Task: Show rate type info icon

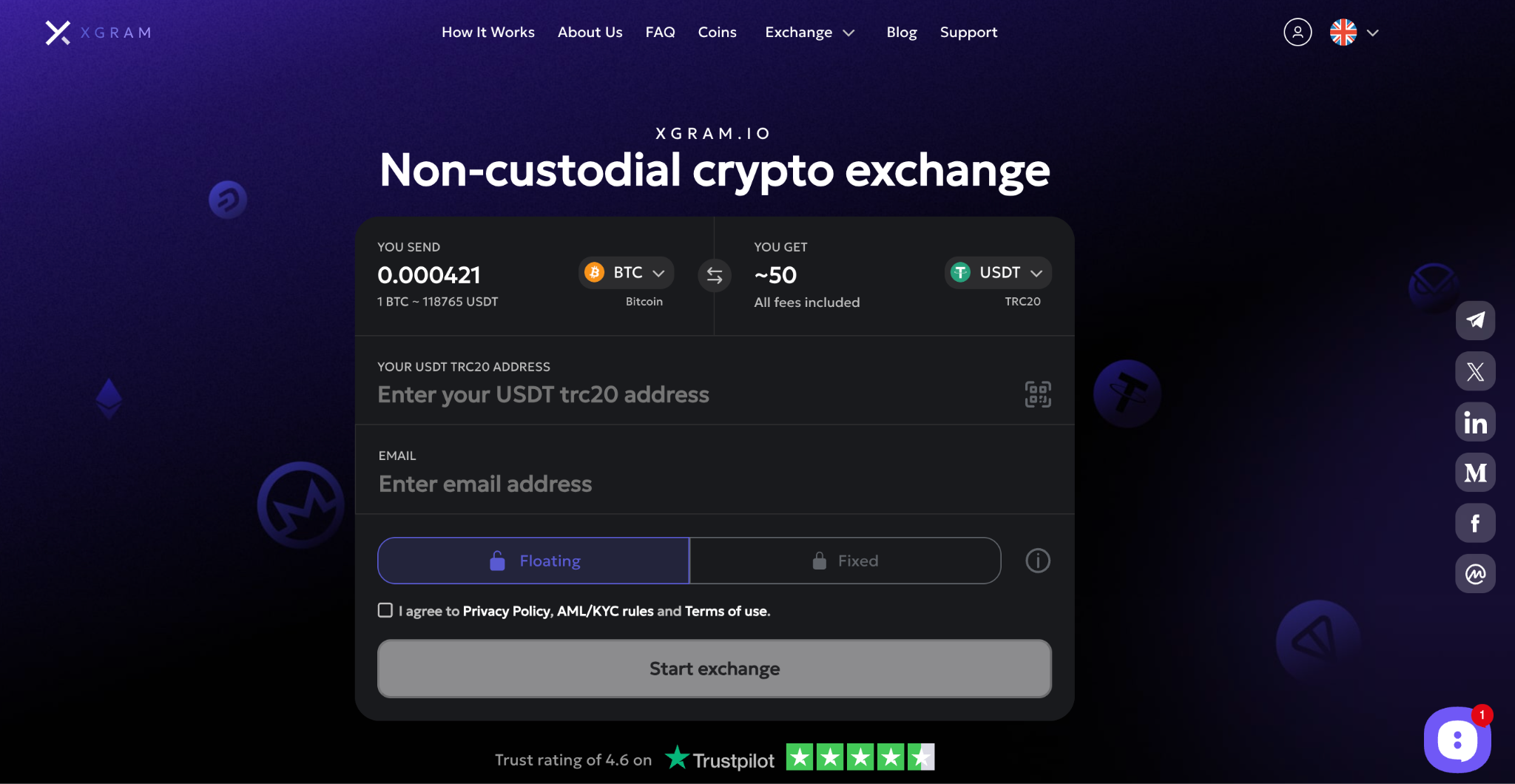Action: click(x=1037, y=561)
